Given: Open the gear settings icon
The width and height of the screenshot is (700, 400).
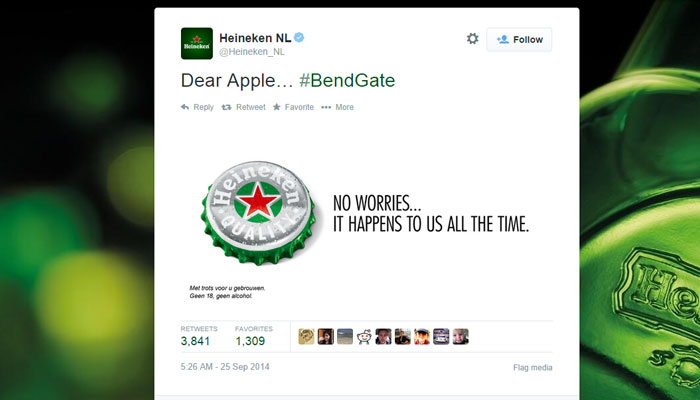Looking at the screenshot, I should (472, 39).
